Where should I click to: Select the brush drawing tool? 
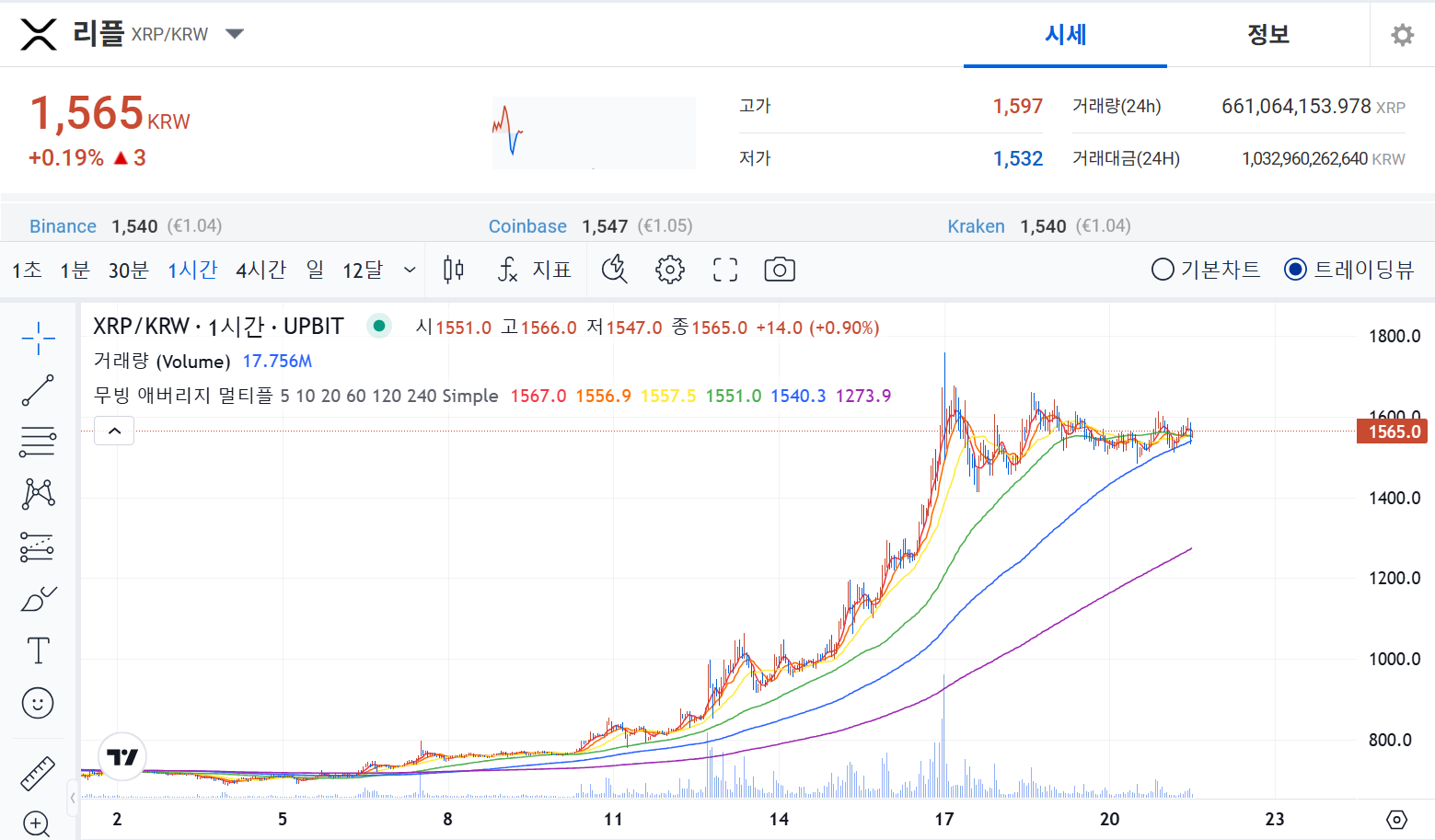click(x=39, y=599)
